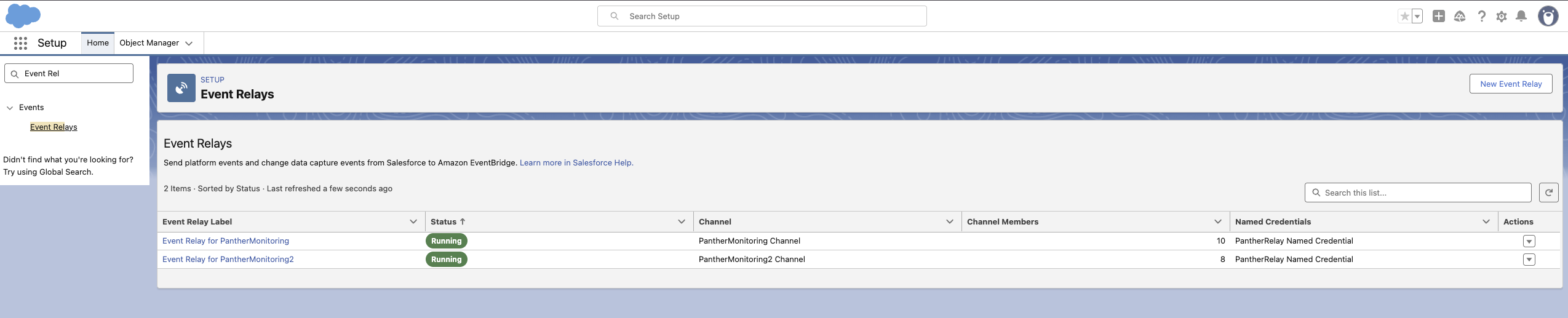Open Named Credentials column menu chevron
The image size is (1568, 318).
click(x=1486, y=222)
